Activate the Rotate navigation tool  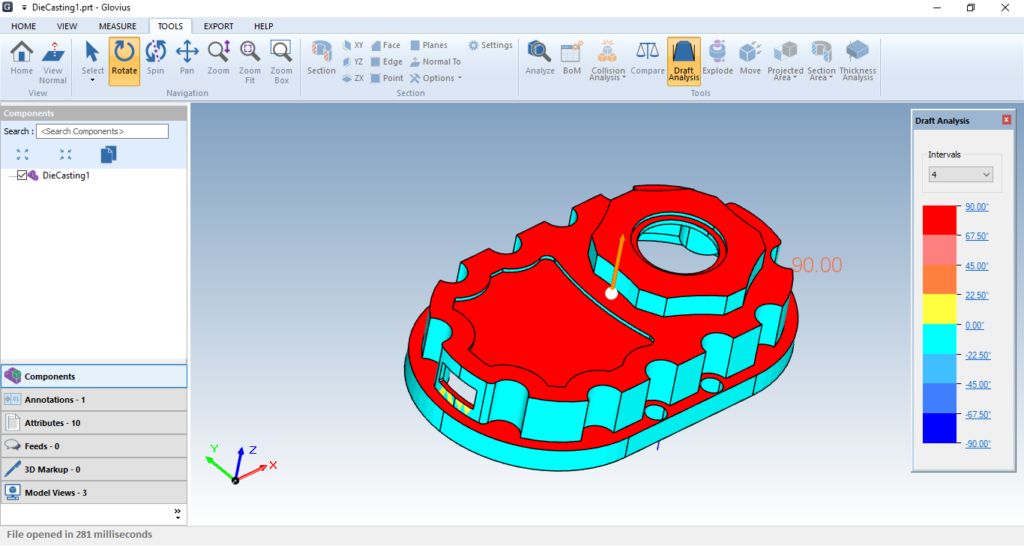tap(124, 60)
